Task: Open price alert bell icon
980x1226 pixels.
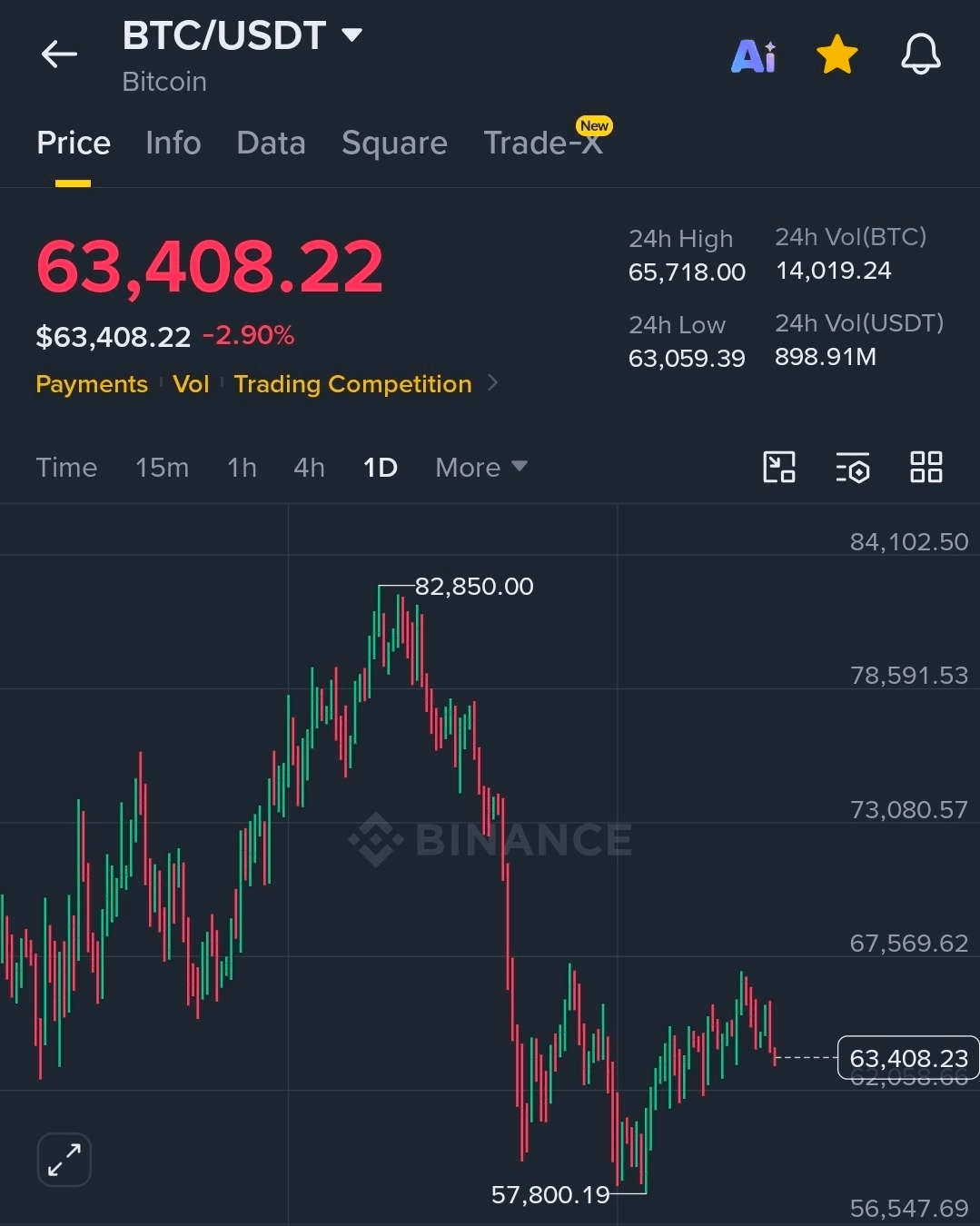Action: point(920,54)
